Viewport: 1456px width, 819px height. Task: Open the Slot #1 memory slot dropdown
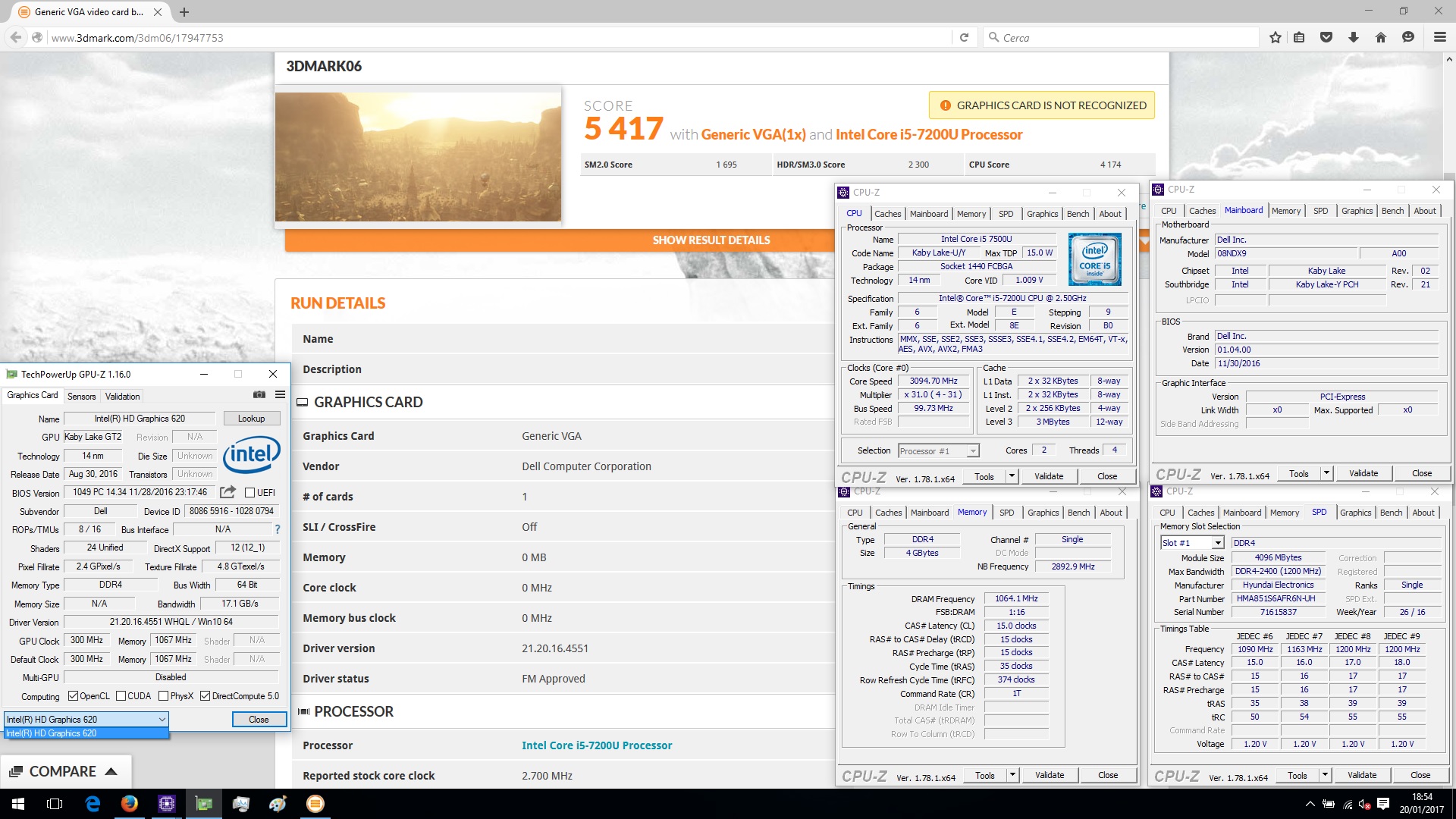click(x=1192, y=543)
